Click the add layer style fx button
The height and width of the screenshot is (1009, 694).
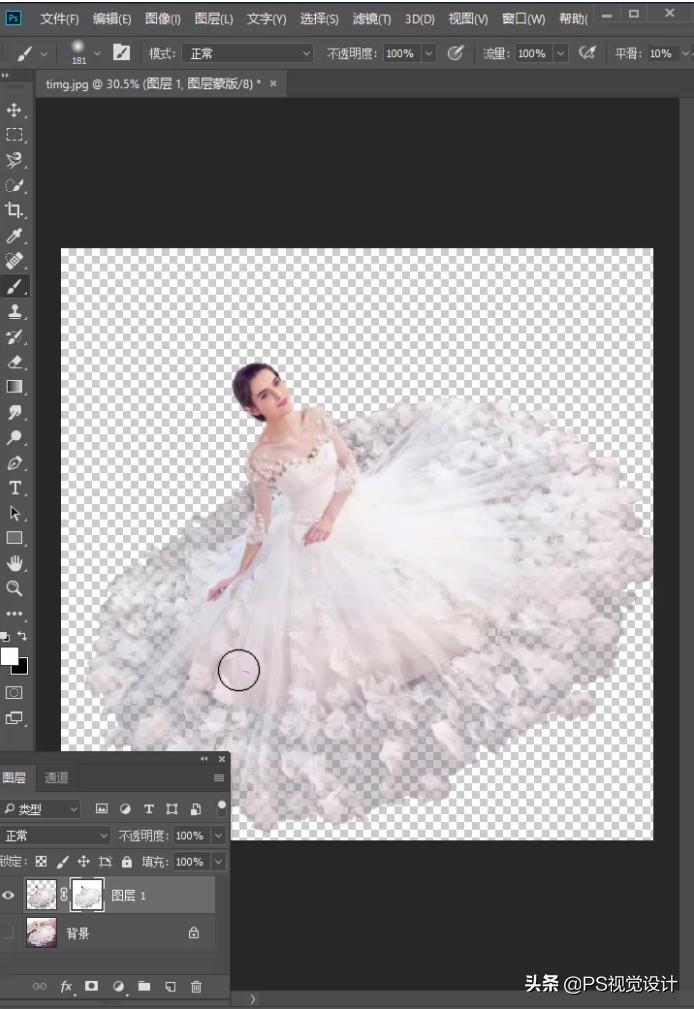[x=66, y=986]
